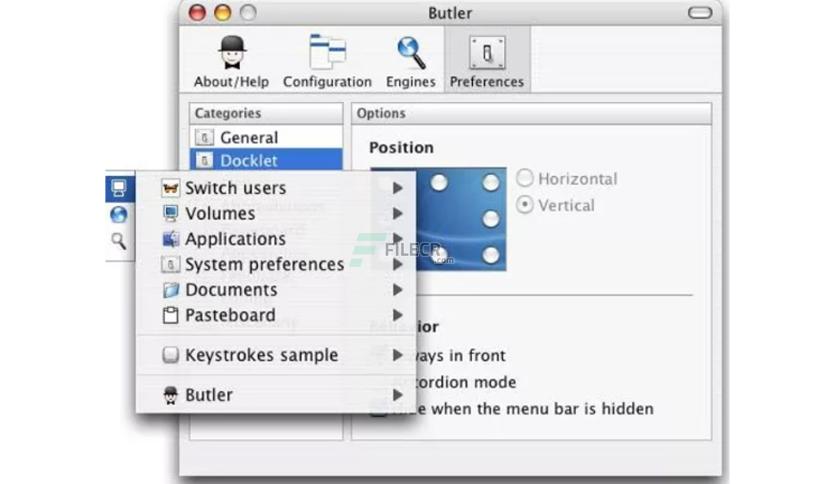836x484 pixels.
Task: Click the Keystrokes sample key icon
Action: [170, 355]
